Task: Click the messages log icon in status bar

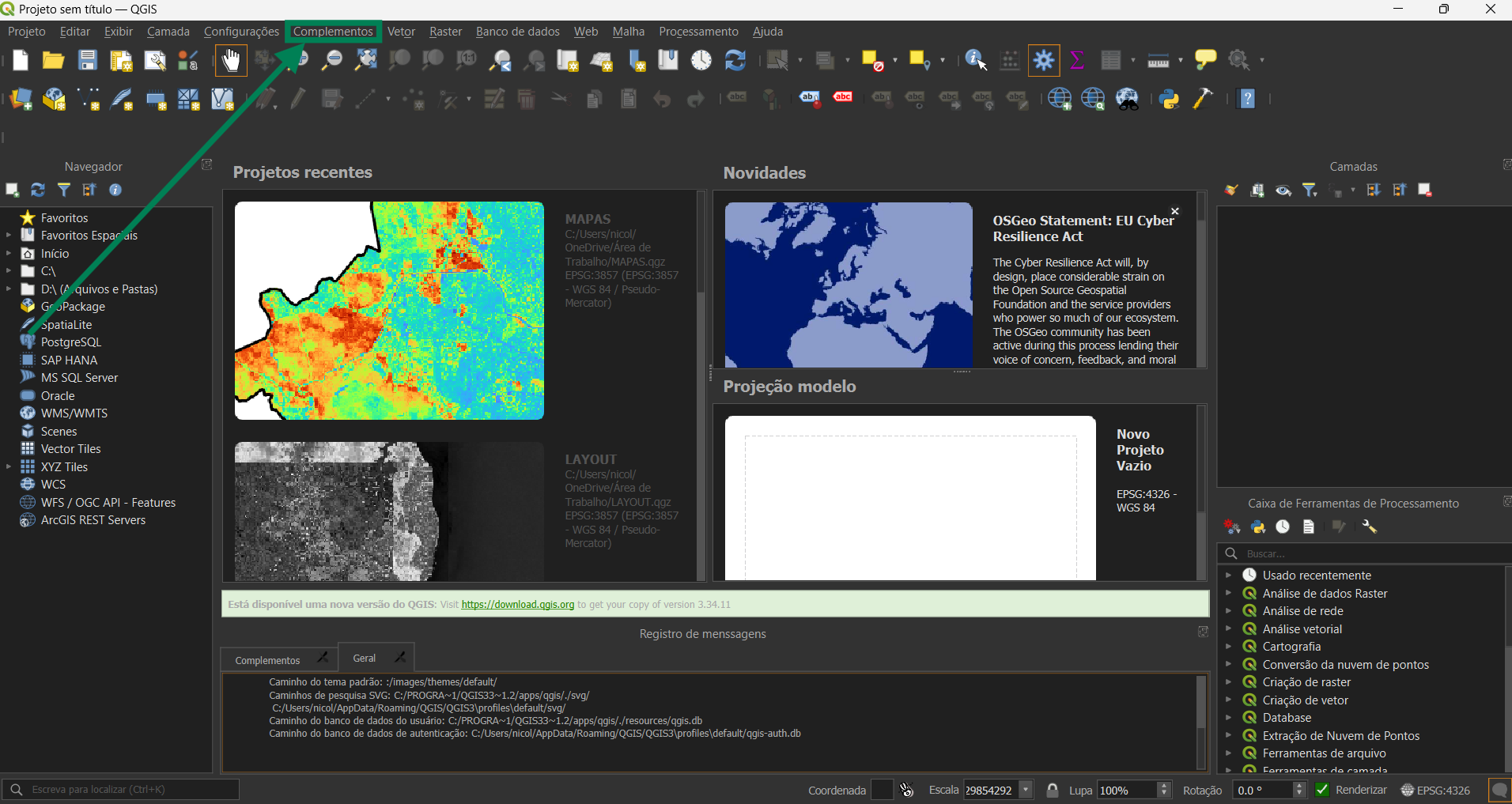Action: (x=1499, y=790)
